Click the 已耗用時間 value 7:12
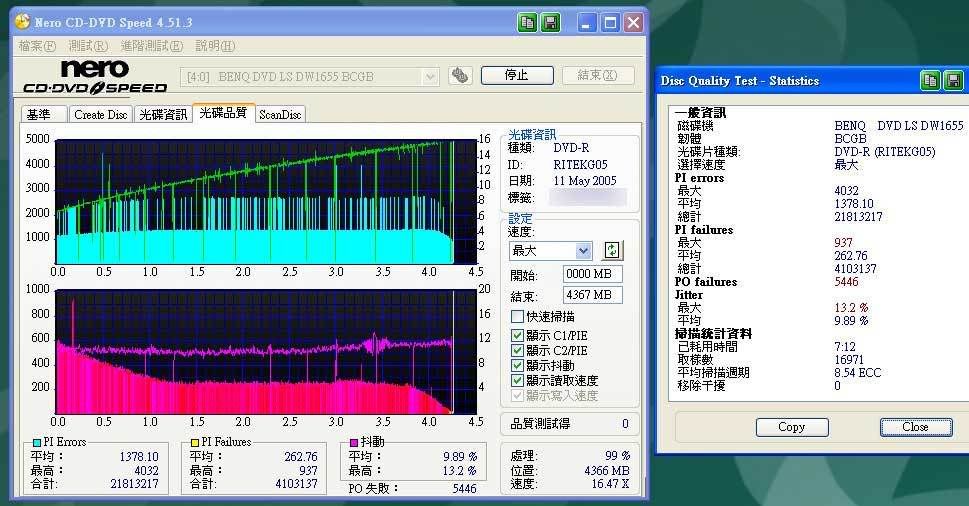The width and height of the screenshot is (969, 506). click(844, 347)
